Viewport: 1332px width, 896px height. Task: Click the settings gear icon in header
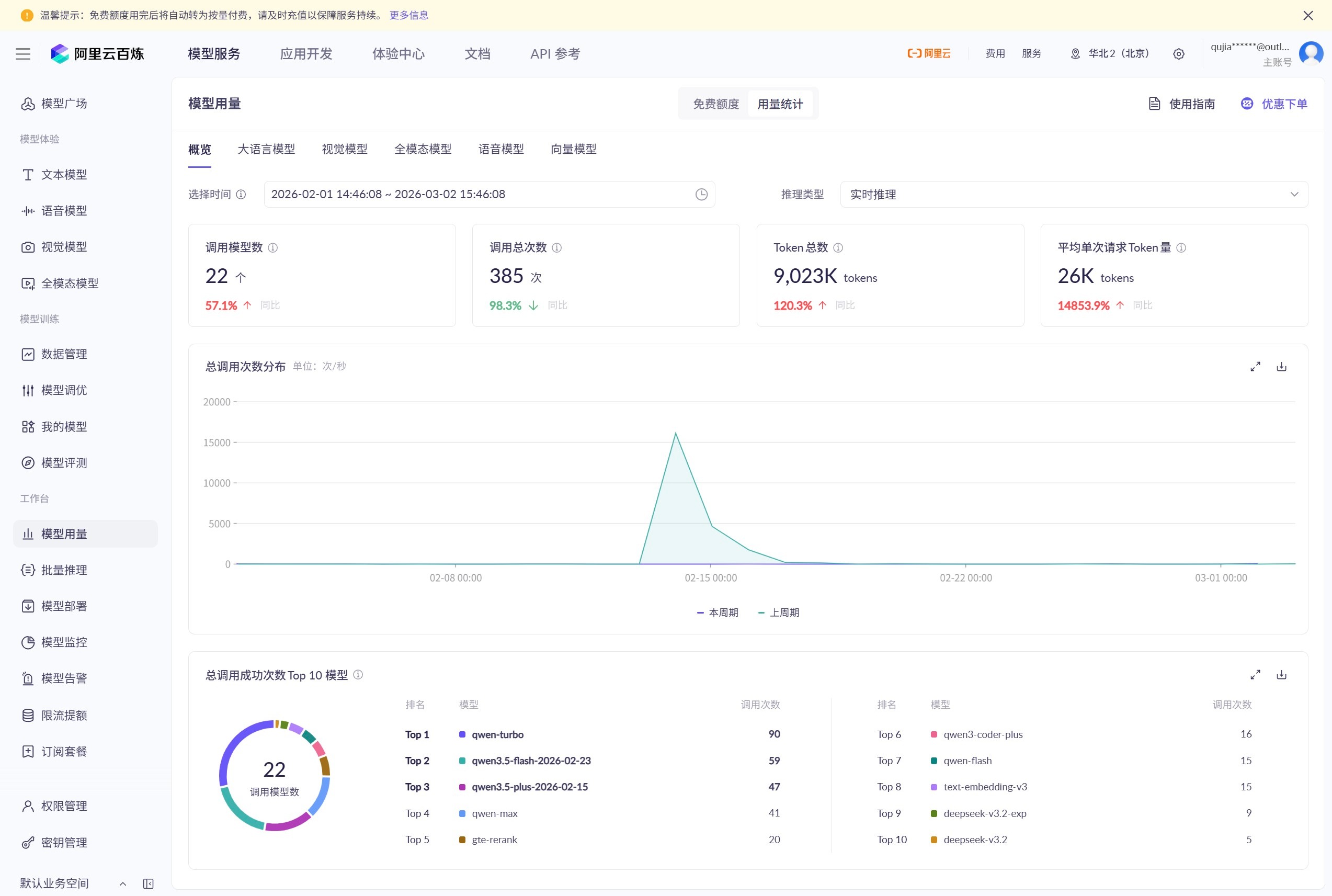click(x=1178, y=54)
